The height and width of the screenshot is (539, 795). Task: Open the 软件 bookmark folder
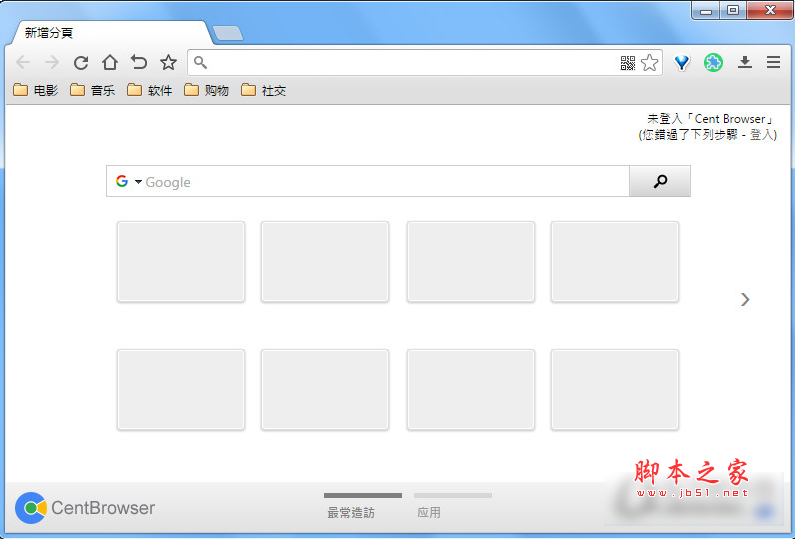(x=150, y=90)
